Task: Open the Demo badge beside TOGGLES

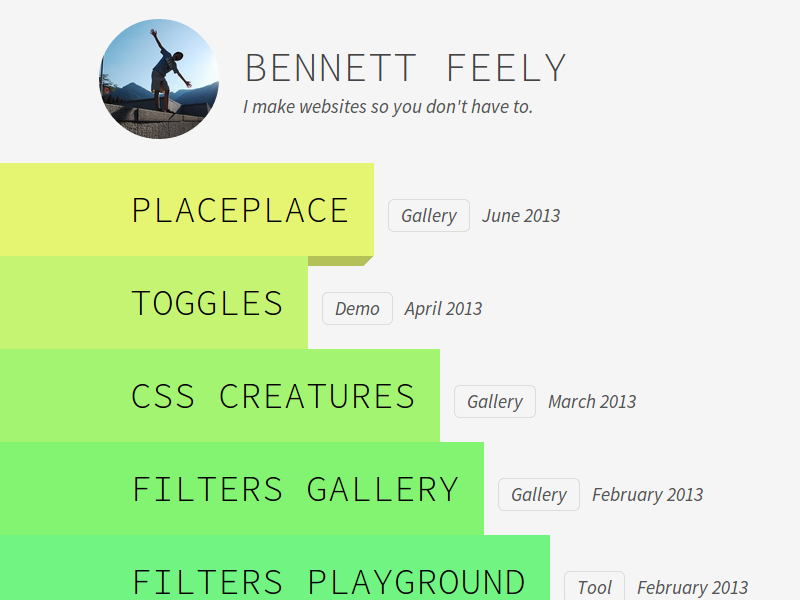Action: pos(357,308)
